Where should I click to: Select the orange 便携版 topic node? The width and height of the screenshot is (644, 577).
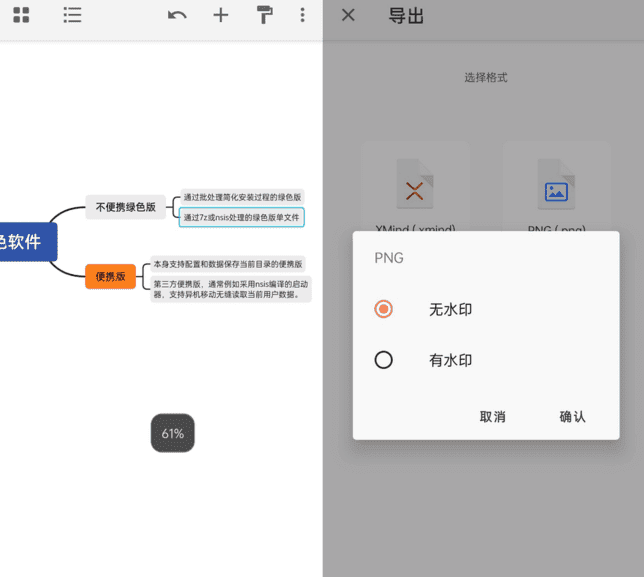(110, 276)
